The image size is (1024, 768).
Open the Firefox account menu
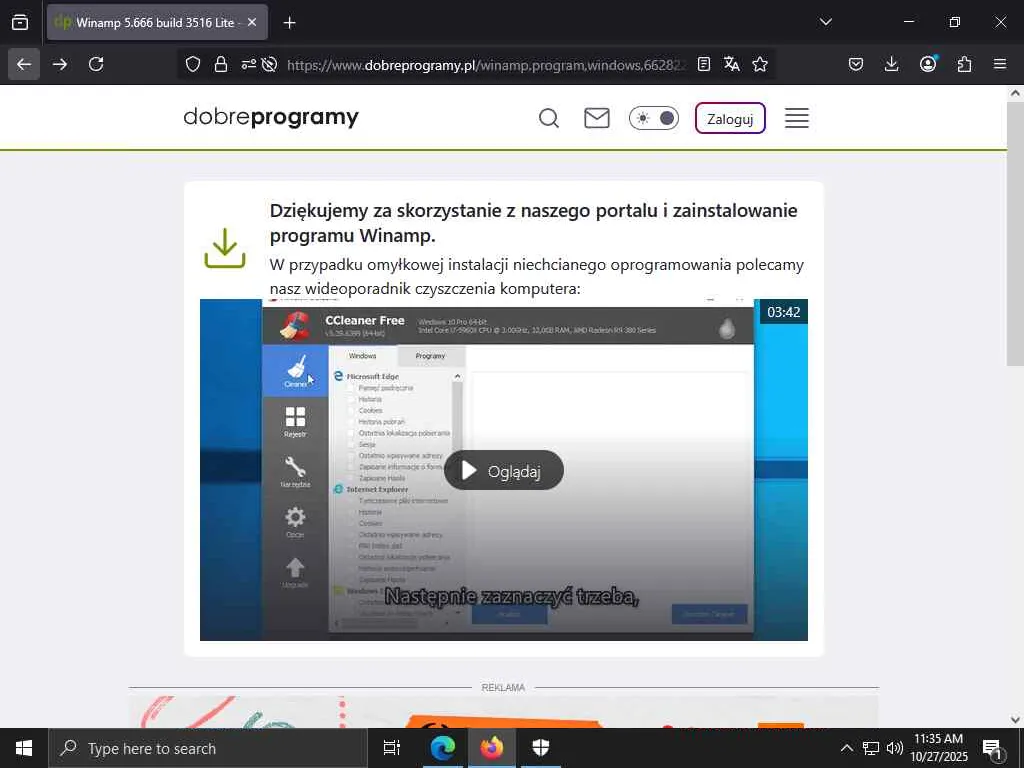pos(928,64)
